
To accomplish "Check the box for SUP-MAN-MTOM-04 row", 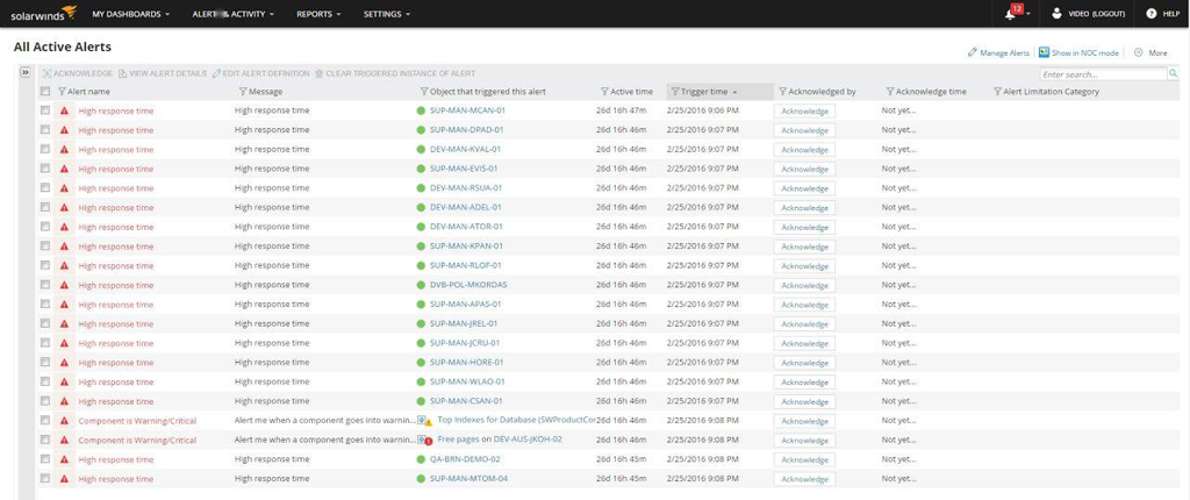I will pos(46,478).
